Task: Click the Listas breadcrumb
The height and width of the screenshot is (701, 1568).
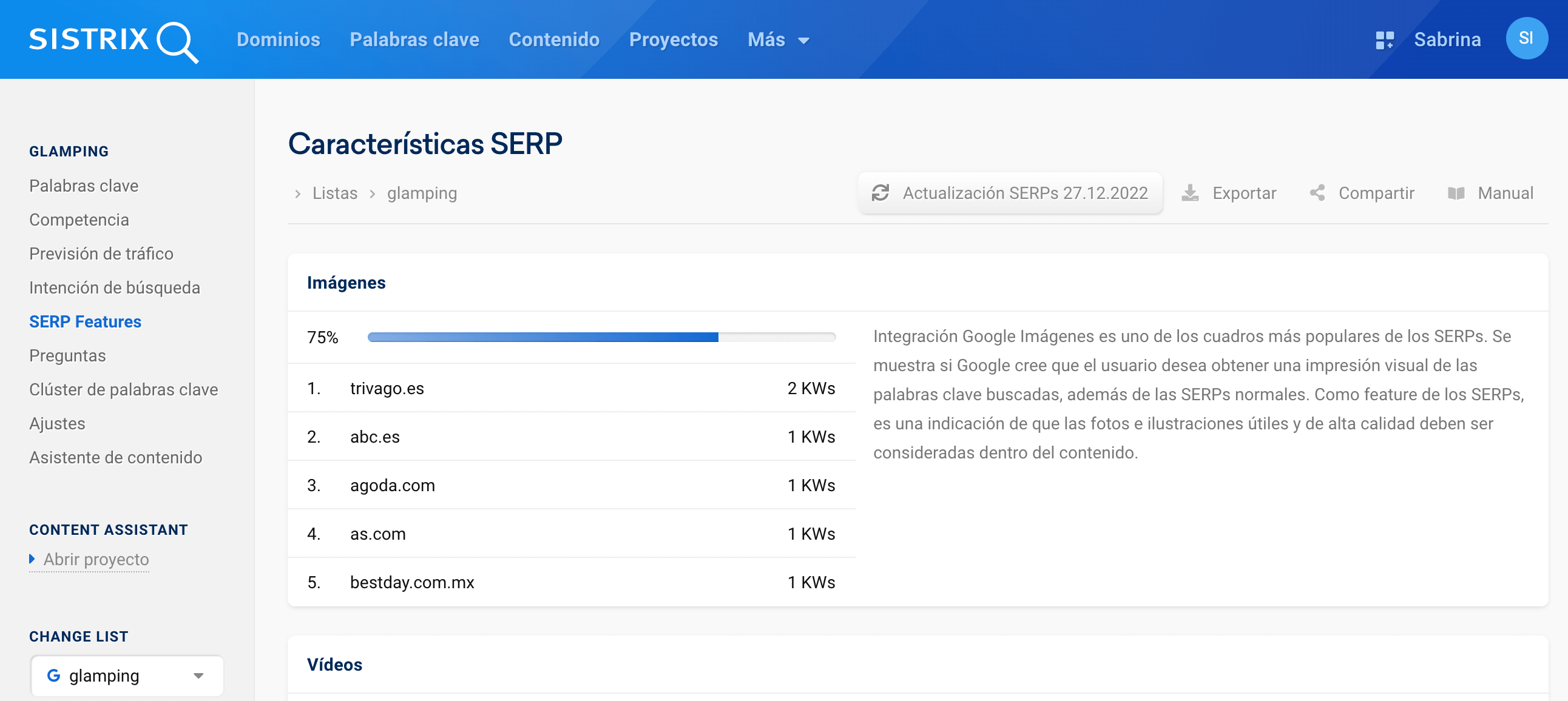Action: pos(335,193)
